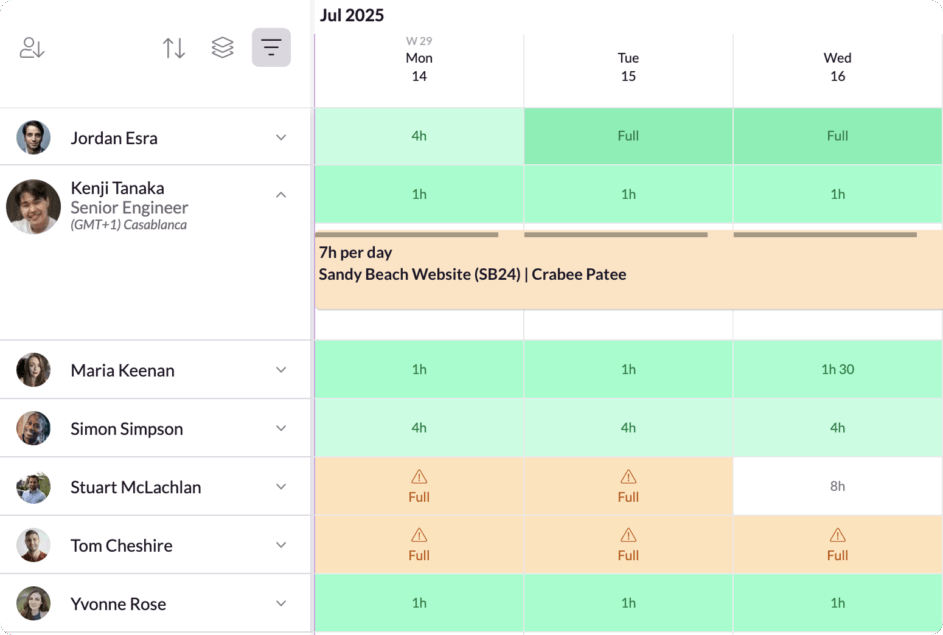Click warning icon in Stuart McLachlan's Monday cell

419,477
